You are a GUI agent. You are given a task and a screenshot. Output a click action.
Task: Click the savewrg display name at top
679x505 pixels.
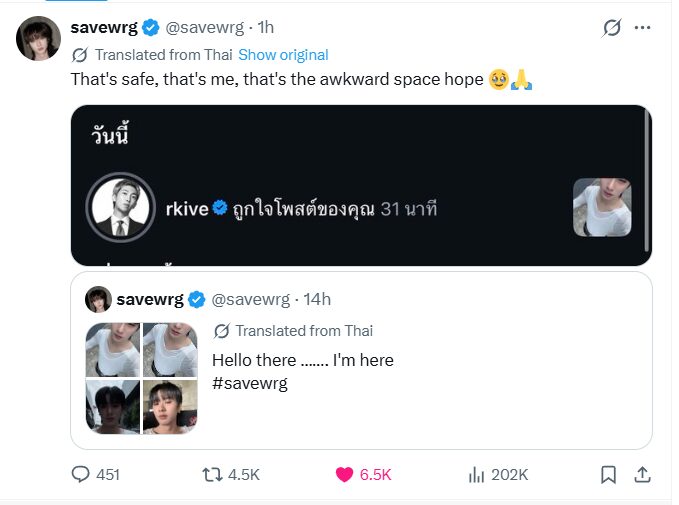coord(104,27)
